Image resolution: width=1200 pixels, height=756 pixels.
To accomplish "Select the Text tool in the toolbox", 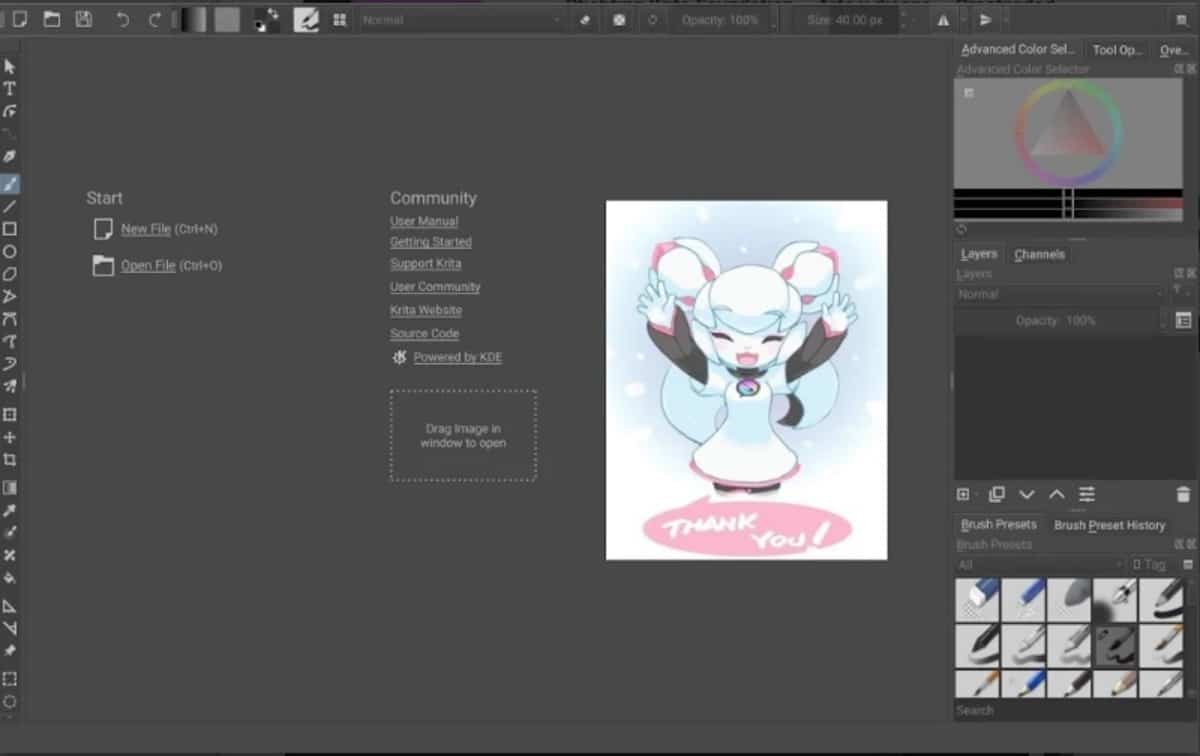I will tap(10, 88).
